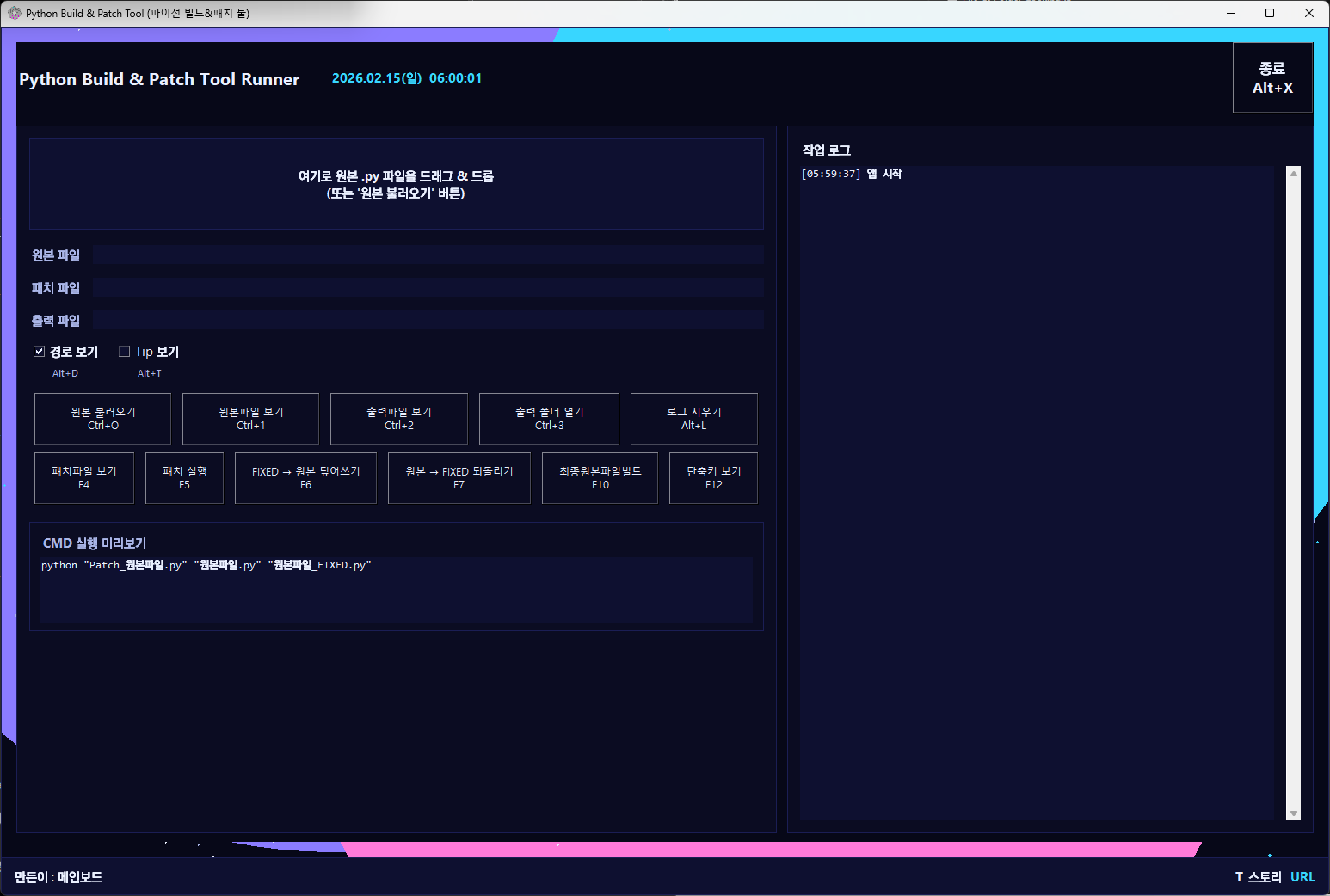The image size is (1330, 896).
Task: Click the 작업 로그 scroll down arrow
Action: [1293, 813]
